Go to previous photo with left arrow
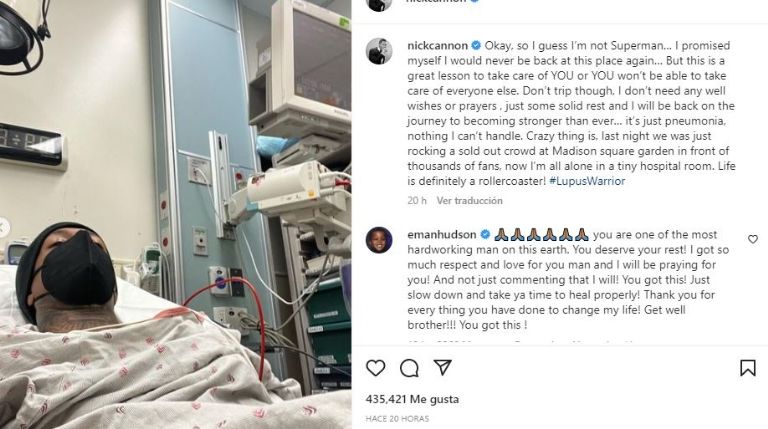 pos(3,227)
